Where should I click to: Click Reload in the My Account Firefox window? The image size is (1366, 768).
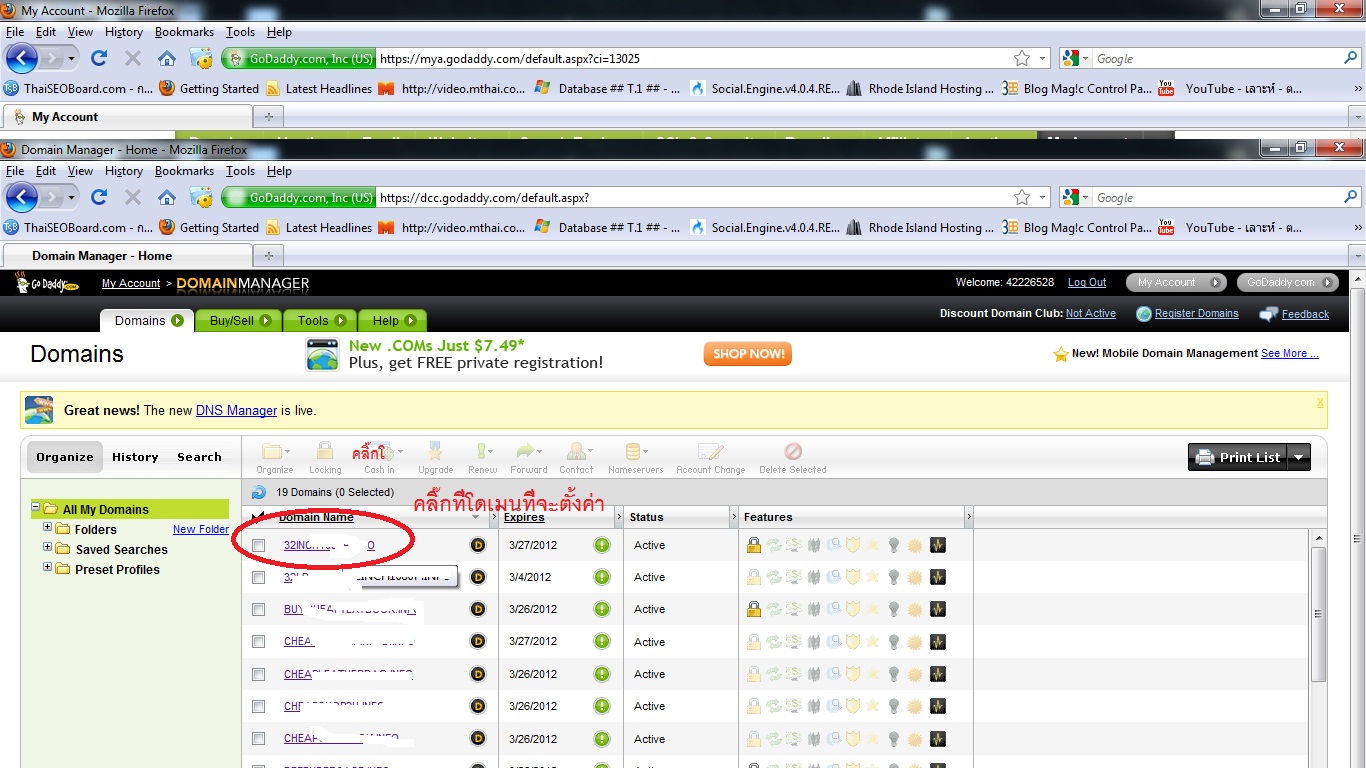99,58
